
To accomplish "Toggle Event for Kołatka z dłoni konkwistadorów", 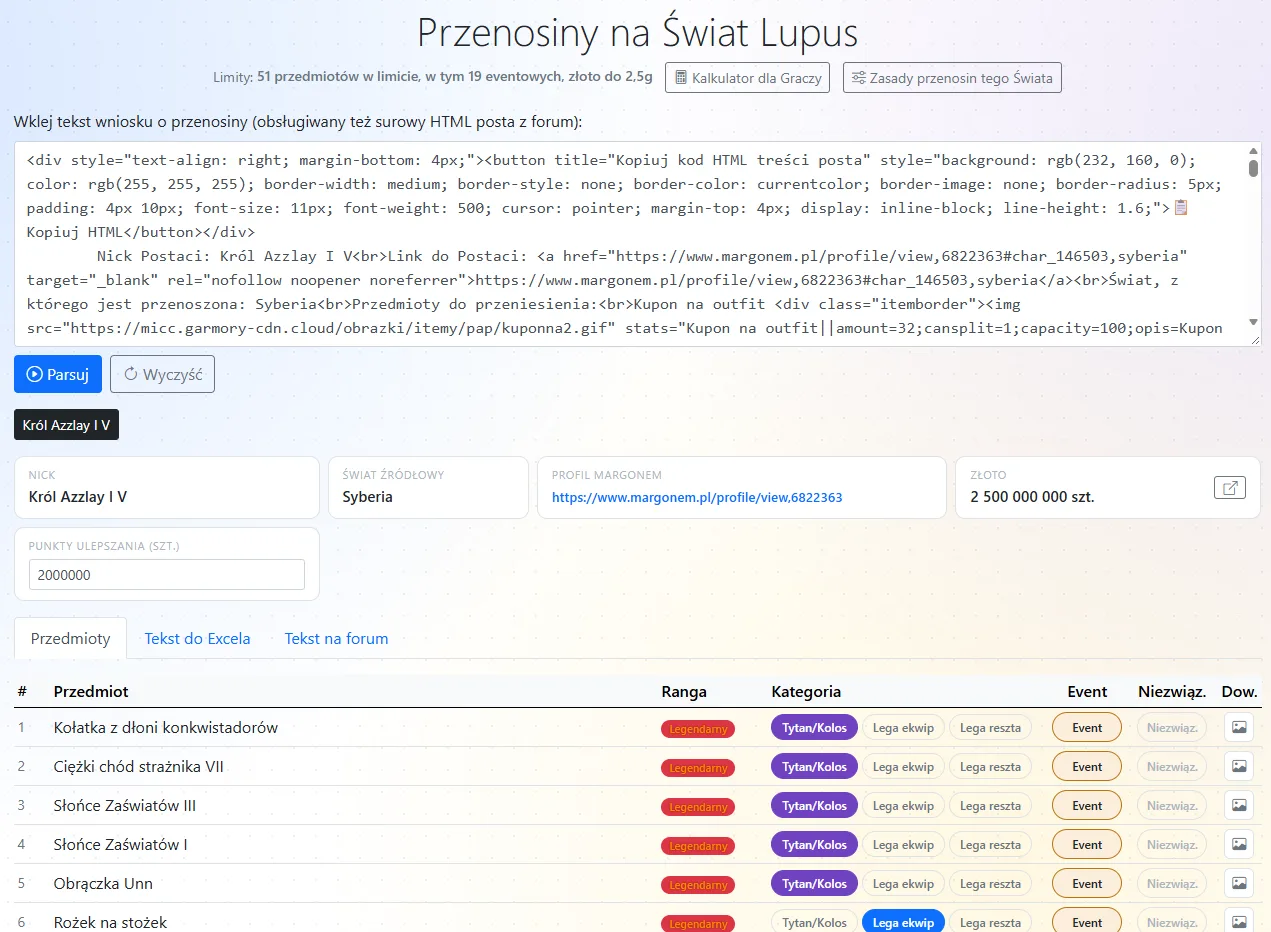I will [1087, 727].
